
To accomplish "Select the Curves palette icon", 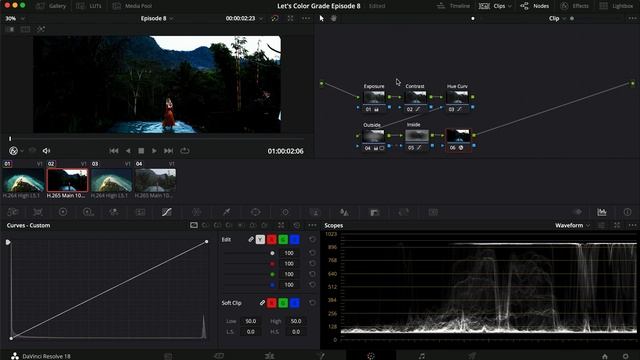I will coord(167,212).
